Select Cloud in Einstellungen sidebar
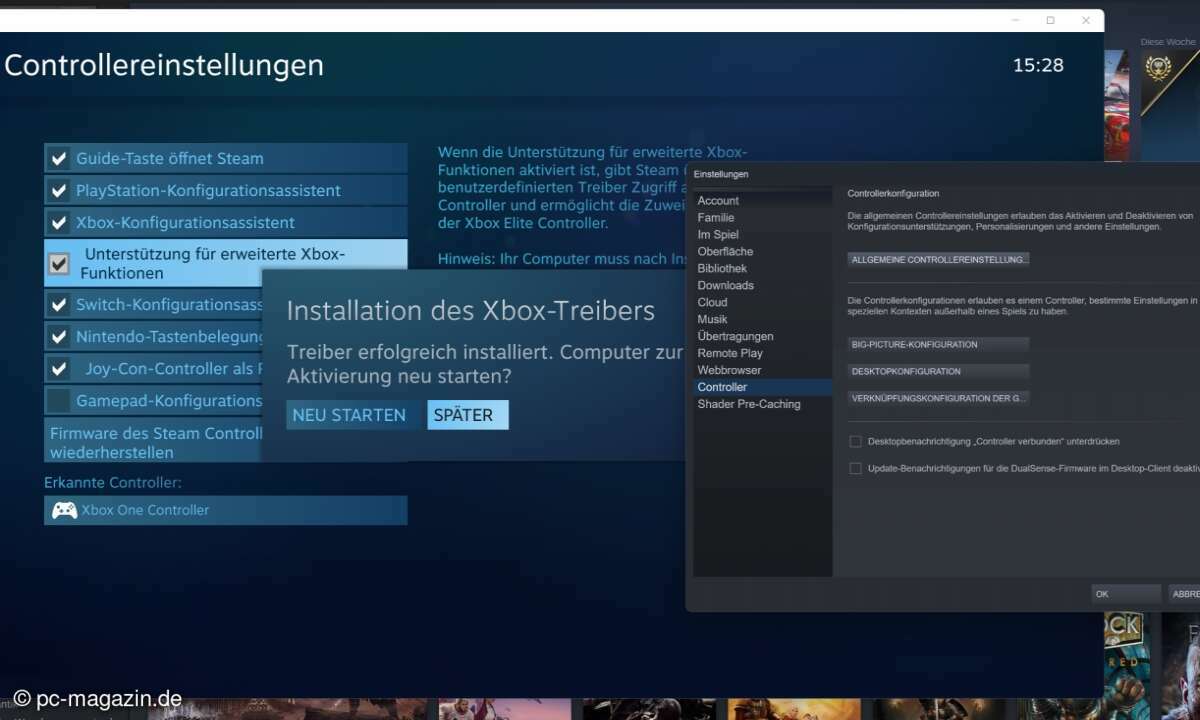This screenshot has height=720, width=1200. pos(713,303)
